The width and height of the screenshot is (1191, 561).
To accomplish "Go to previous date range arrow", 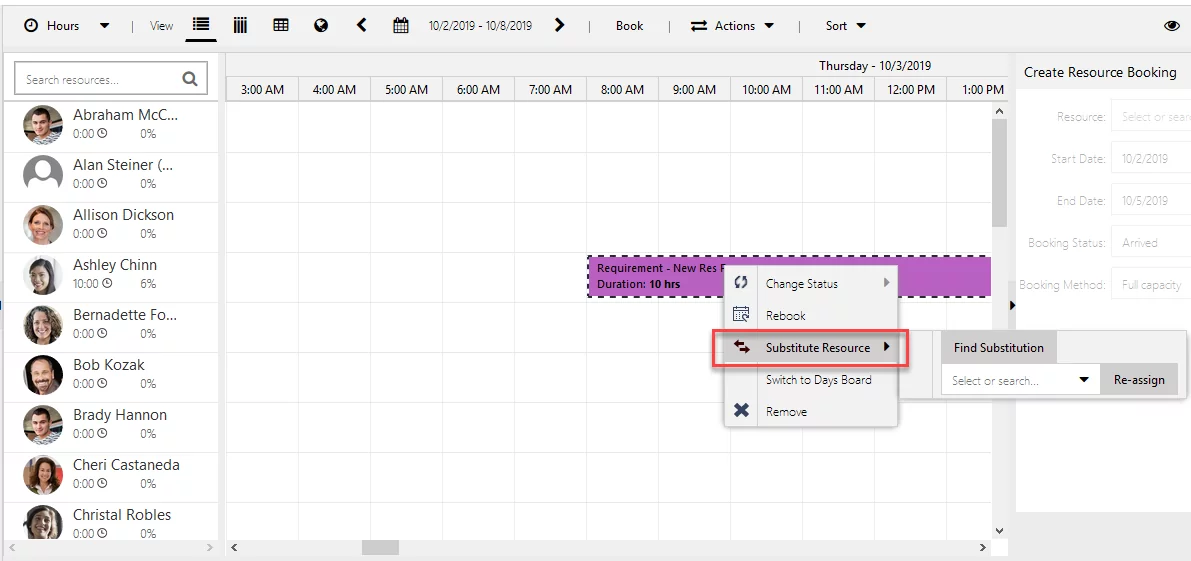I will pyautogui.click(x=362, y=25).
